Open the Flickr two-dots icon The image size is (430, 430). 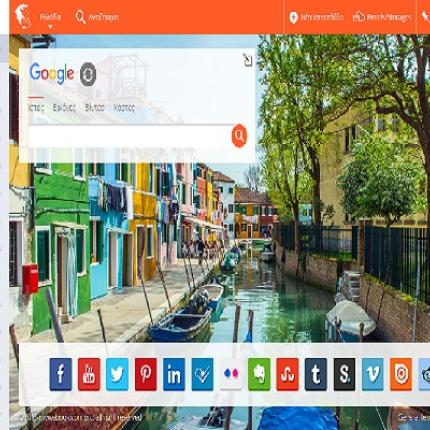231,374
